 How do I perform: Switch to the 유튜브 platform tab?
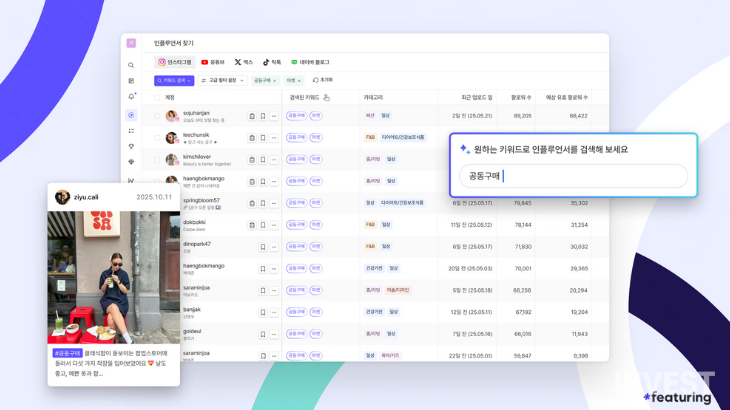pyautogui.click(x=212, y=62)
